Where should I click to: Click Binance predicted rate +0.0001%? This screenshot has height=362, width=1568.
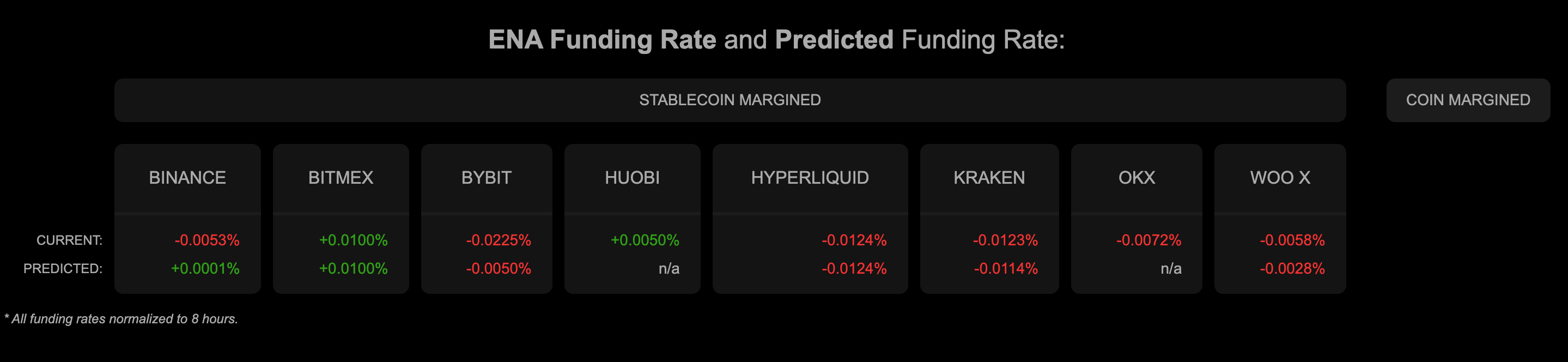205,269
